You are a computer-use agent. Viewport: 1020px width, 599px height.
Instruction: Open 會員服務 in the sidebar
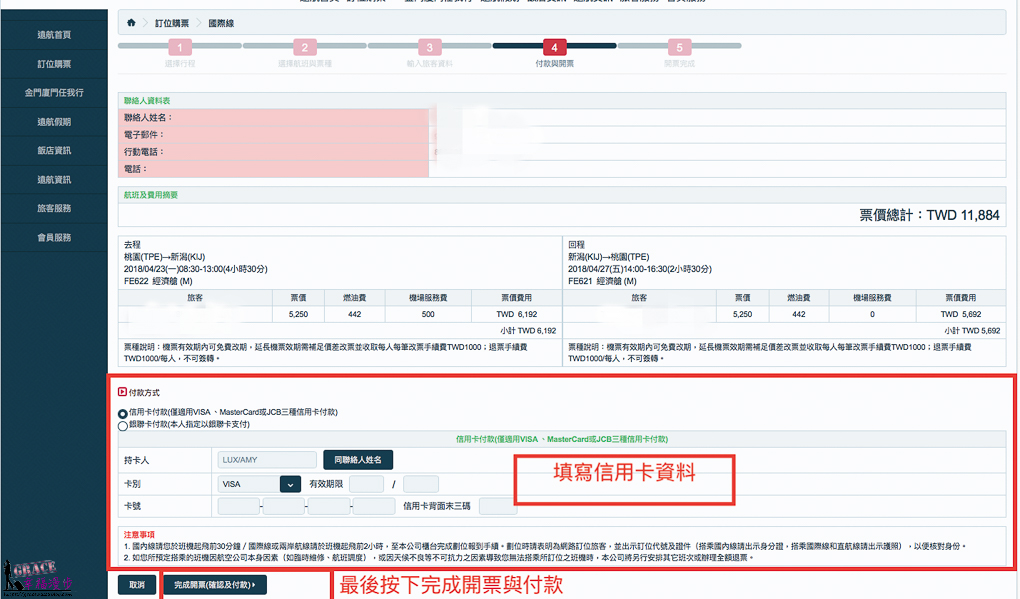[54, 237]
